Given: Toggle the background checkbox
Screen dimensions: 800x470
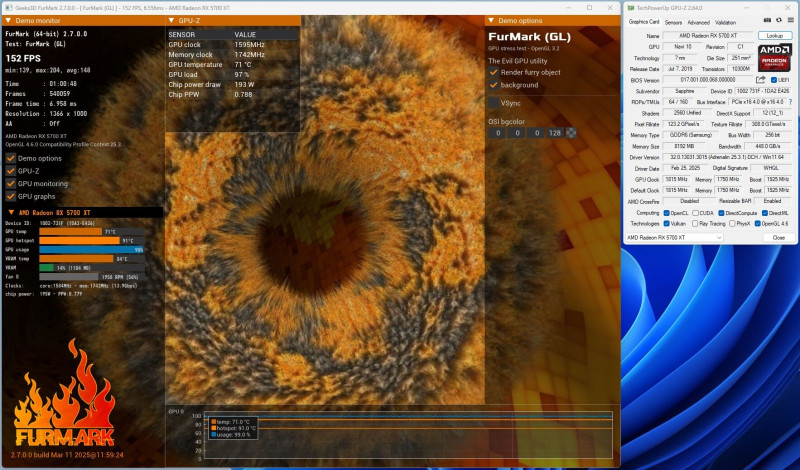Looking at the screenshot, I should [x=493, y=85].
